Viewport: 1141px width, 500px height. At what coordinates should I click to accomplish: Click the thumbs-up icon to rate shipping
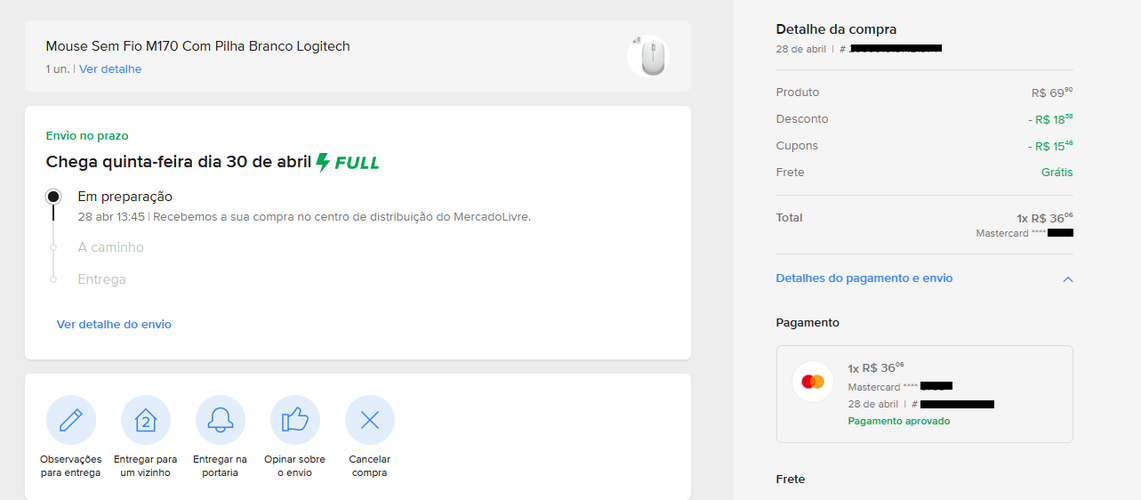click(x=295, y=420)
